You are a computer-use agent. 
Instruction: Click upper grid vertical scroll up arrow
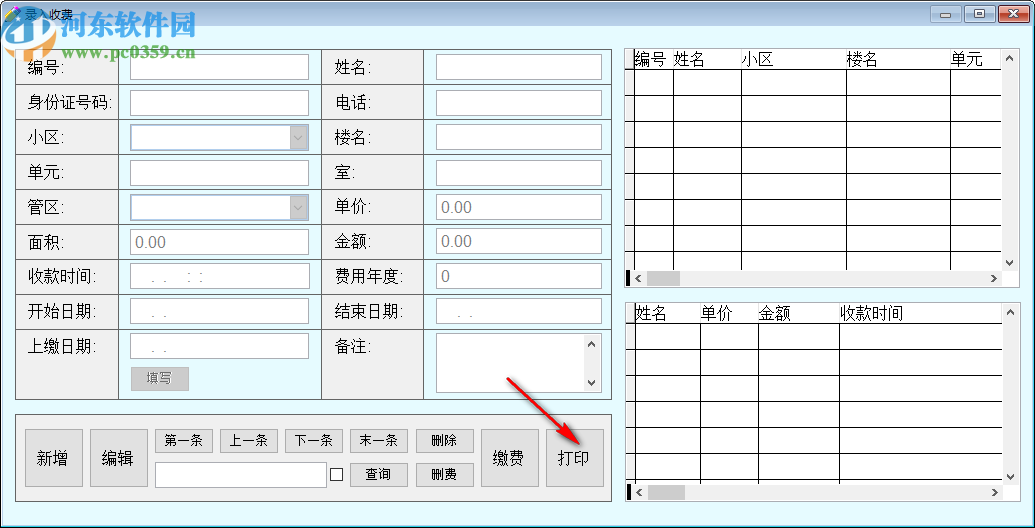pyautogui.click(x=1009, y=58)
